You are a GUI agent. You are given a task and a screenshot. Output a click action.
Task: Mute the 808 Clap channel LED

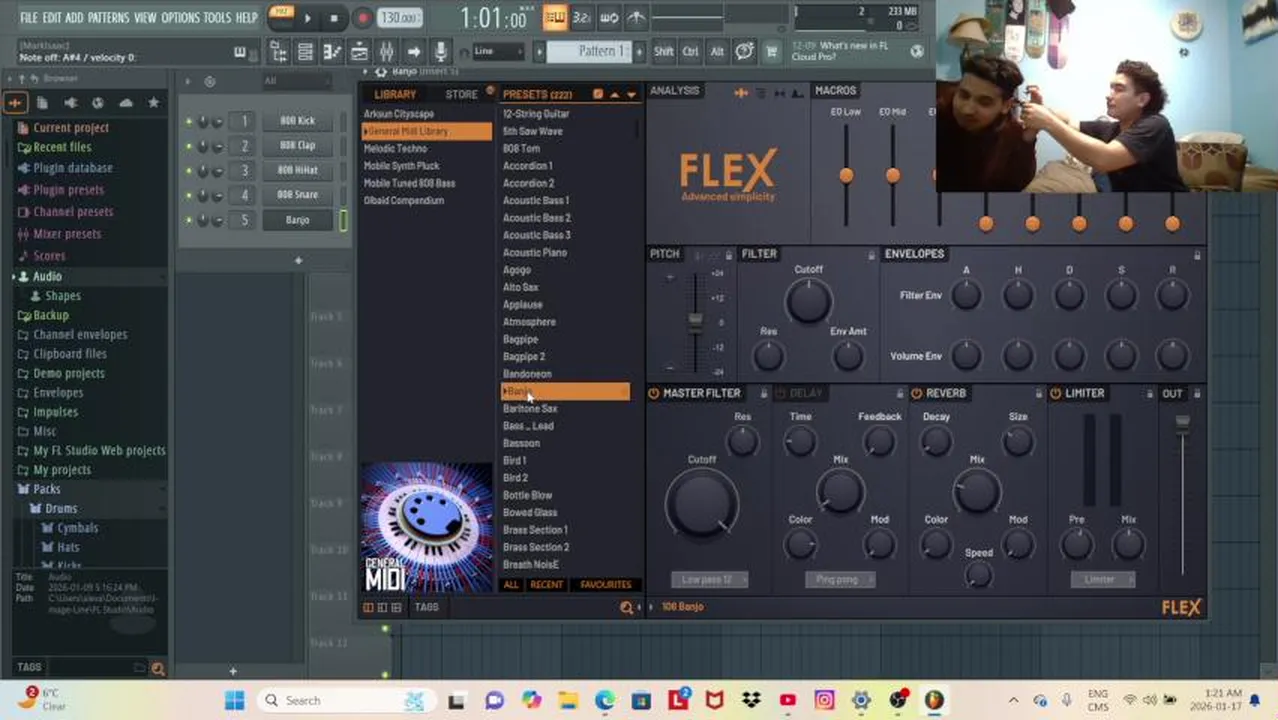click(x=188, y=146)
